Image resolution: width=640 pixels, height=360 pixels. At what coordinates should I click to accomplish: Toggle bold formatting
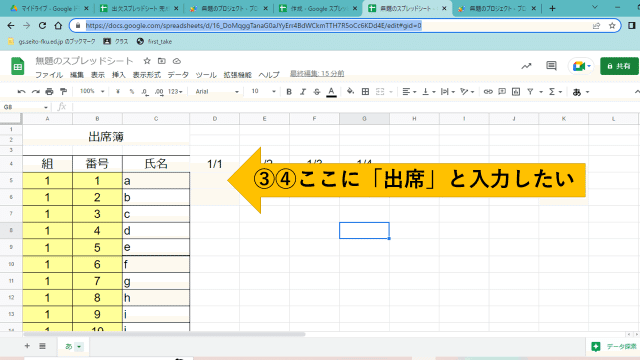click(289, 92)
